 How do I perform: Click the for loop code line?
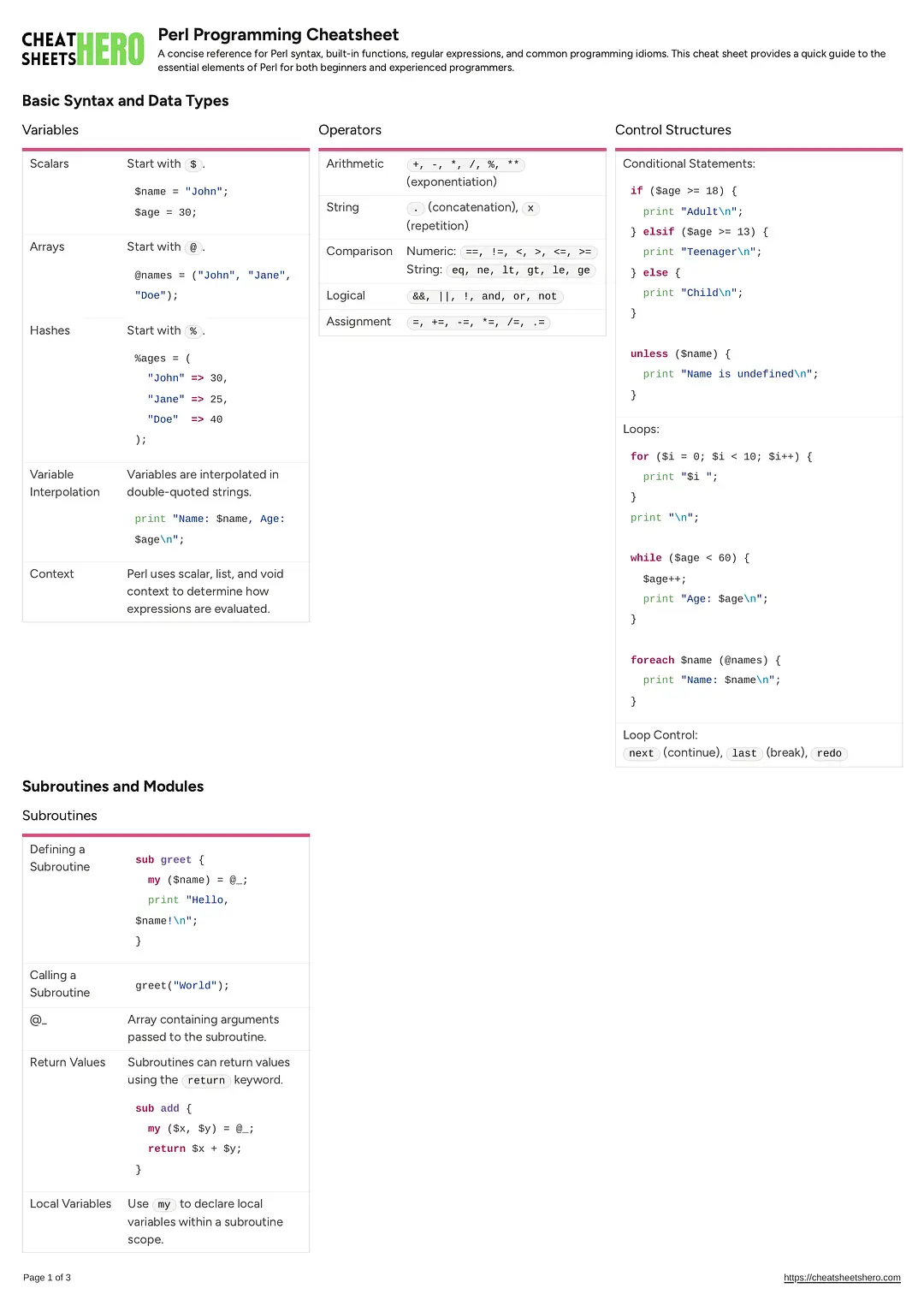click(721, 457)
